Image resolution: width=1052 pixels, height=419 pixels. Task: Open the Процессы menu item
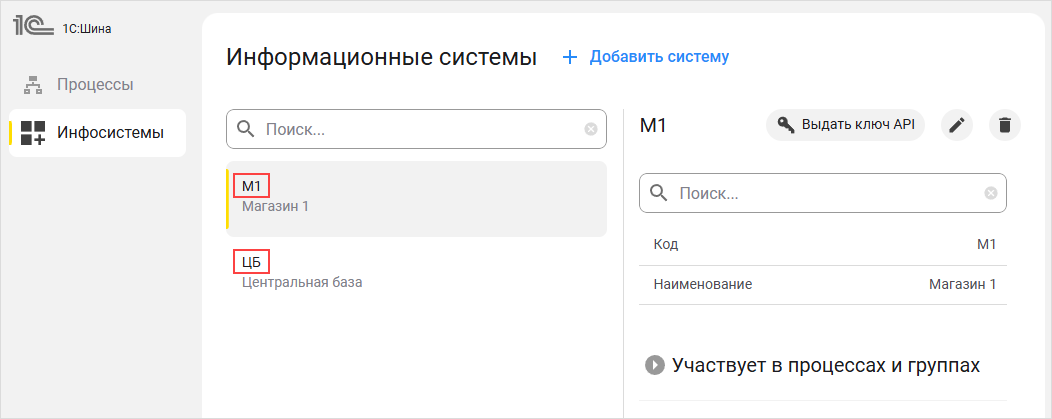95,85
